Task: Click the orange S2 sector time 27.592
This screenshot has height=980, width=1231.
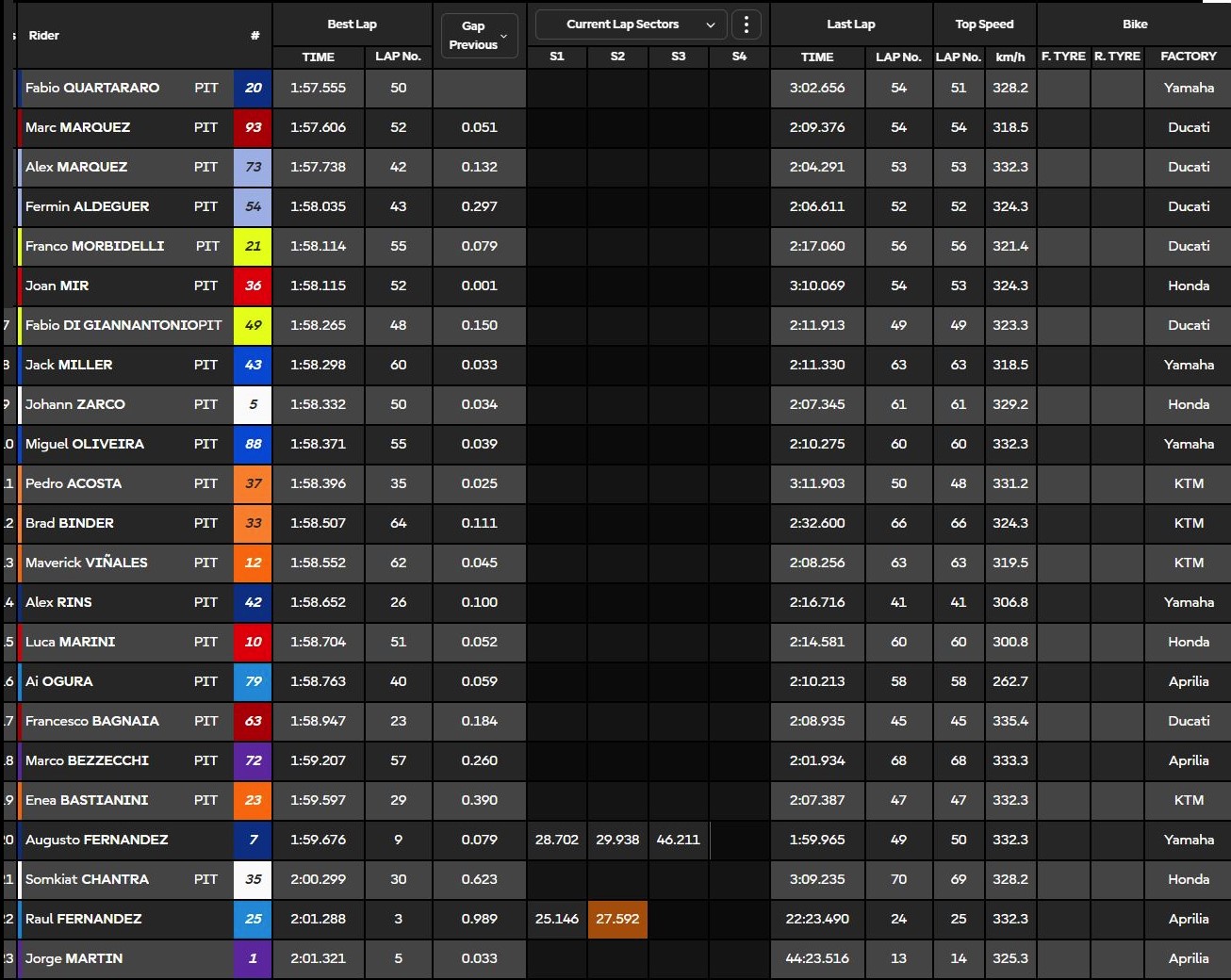Action: tap(617, 919)
